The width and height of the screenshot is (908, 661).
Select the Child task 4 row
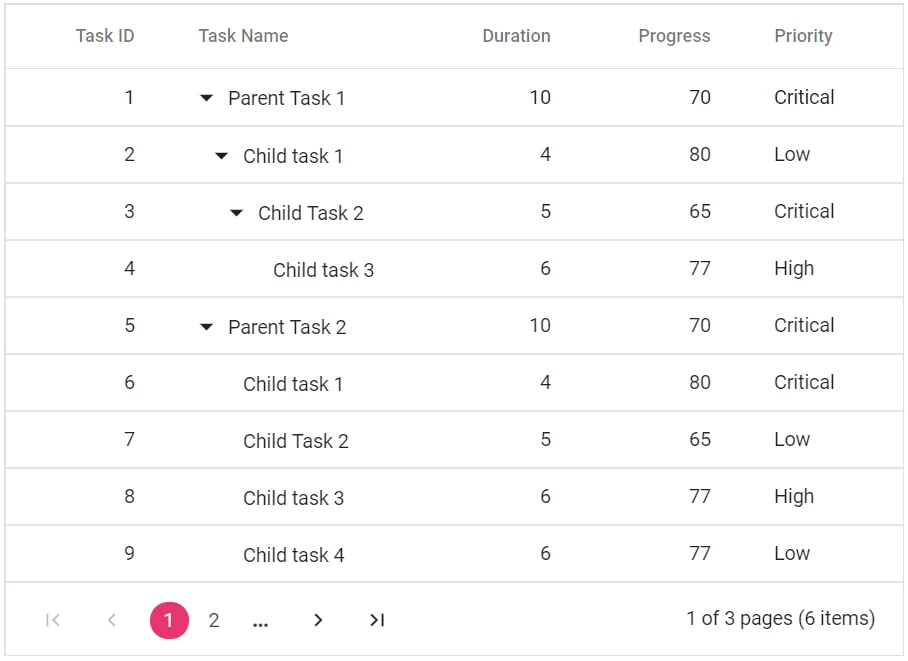293,554
